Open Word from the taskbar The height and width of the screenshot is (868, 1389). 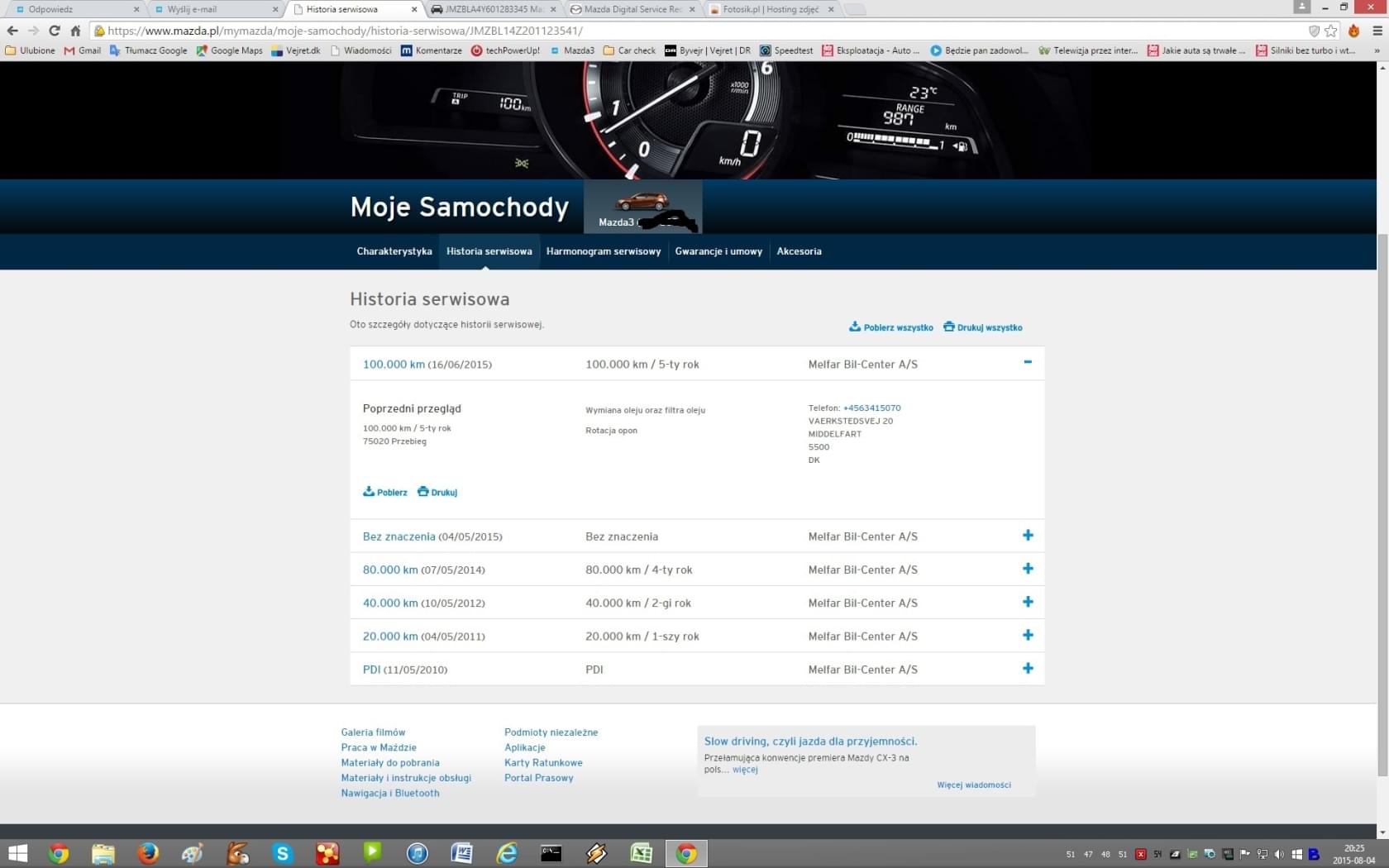pyautogui.click(x=461, y=853)
